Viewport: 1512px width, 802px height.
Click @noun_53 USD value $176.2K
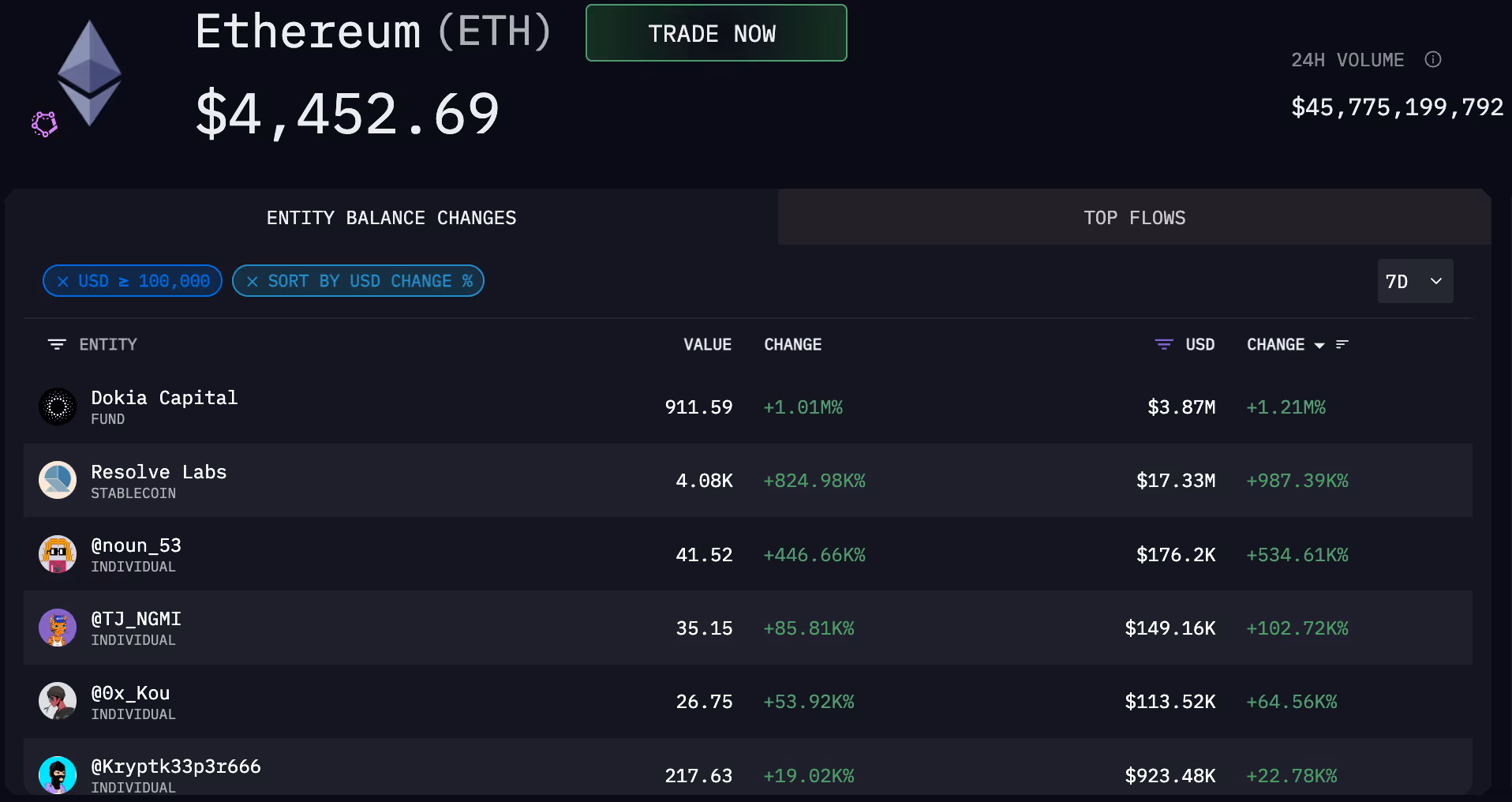pos(1176,555)
